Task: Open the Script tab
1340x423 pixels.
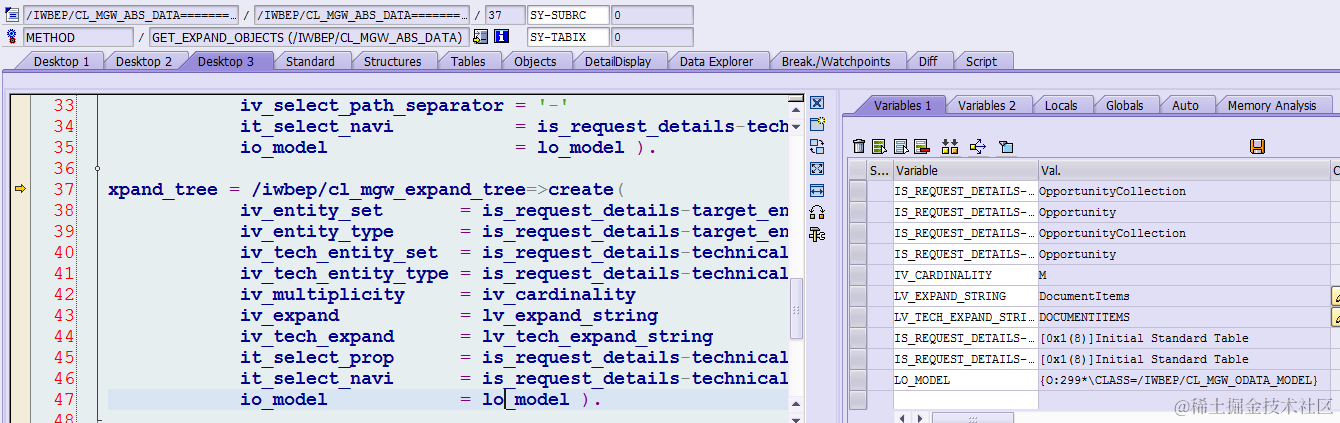Action: [x=981, y=61]
